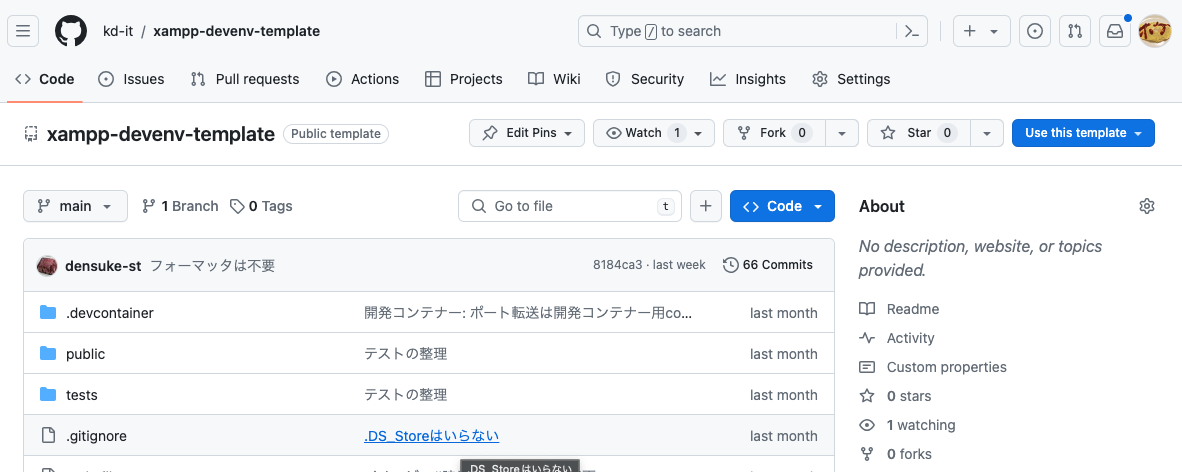
Task: Edit About details via gear icon
Action: pyautogui.click(x=1147, y=206)
